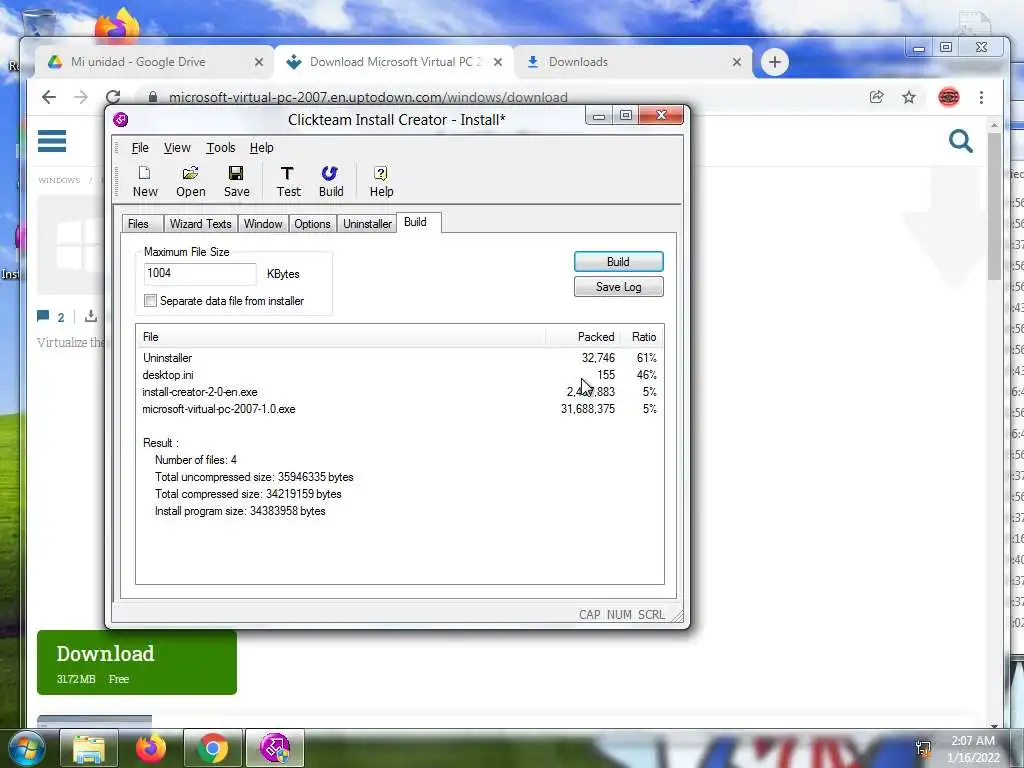Select the install-creator-2-0-en.exe row

pyautogui.click(x=400, y=392)
